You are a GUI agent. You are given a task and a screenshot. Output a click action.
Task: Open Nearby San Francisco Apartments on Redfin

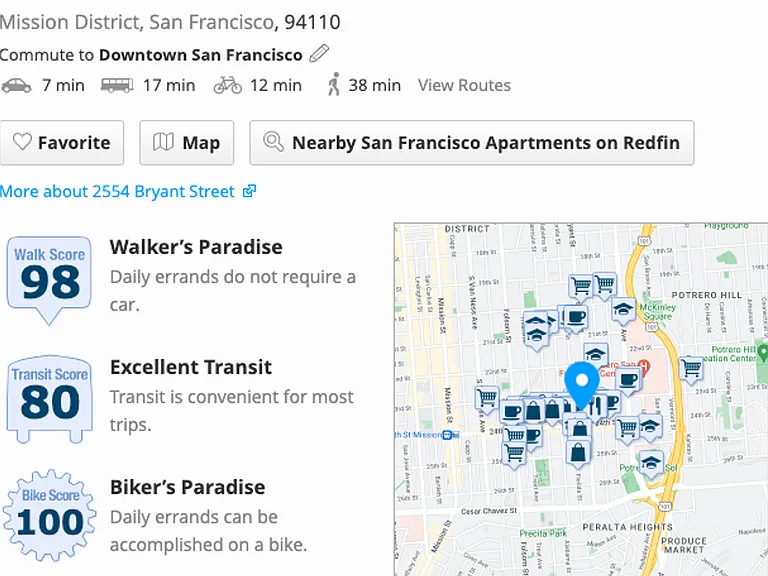click(472, 143)
